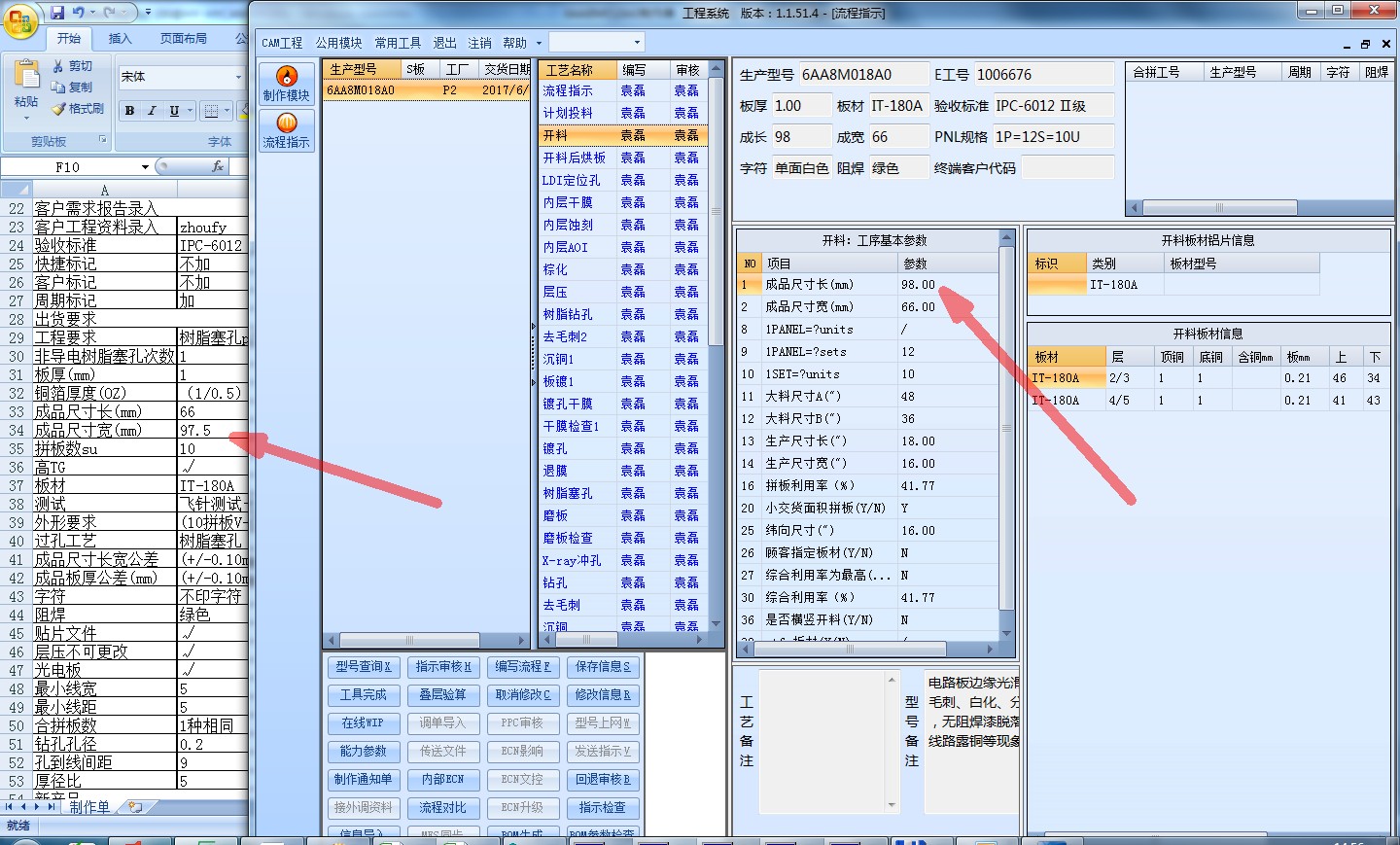This screenshot has width=1400, height=845.
Task: Open the empty combo box beside 帮助
Action: [x=596, y=42]
